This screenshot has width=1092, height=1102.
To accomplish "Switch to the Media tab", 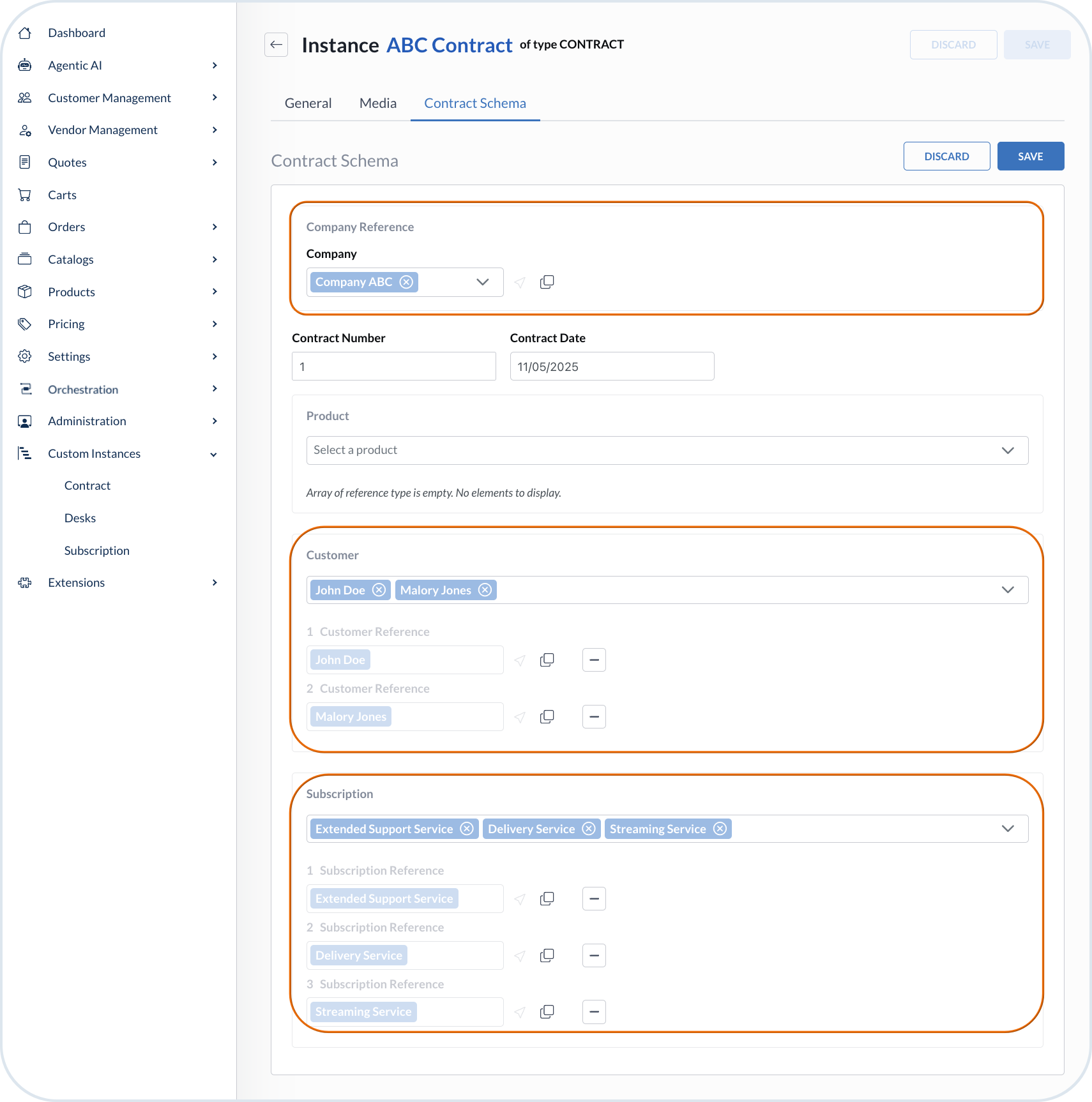I will [377, 103].
